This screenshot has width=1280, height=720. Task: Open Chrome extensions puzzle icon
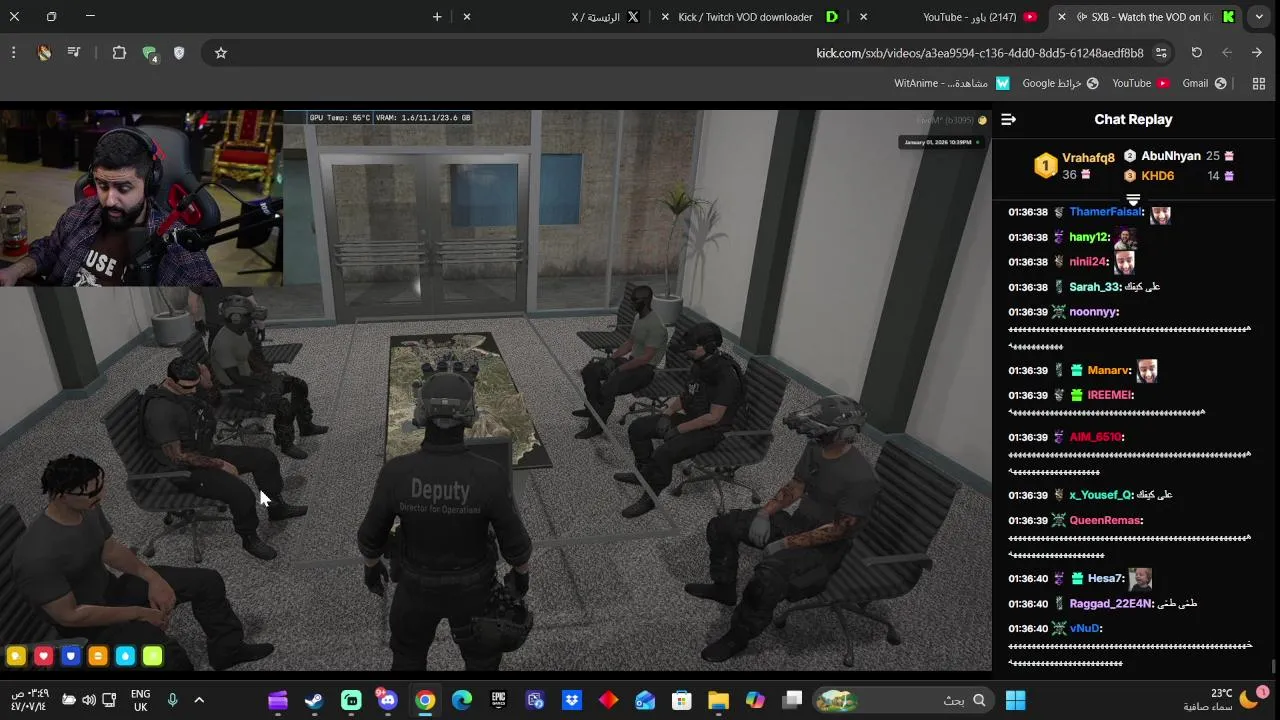tap(119, 53)
